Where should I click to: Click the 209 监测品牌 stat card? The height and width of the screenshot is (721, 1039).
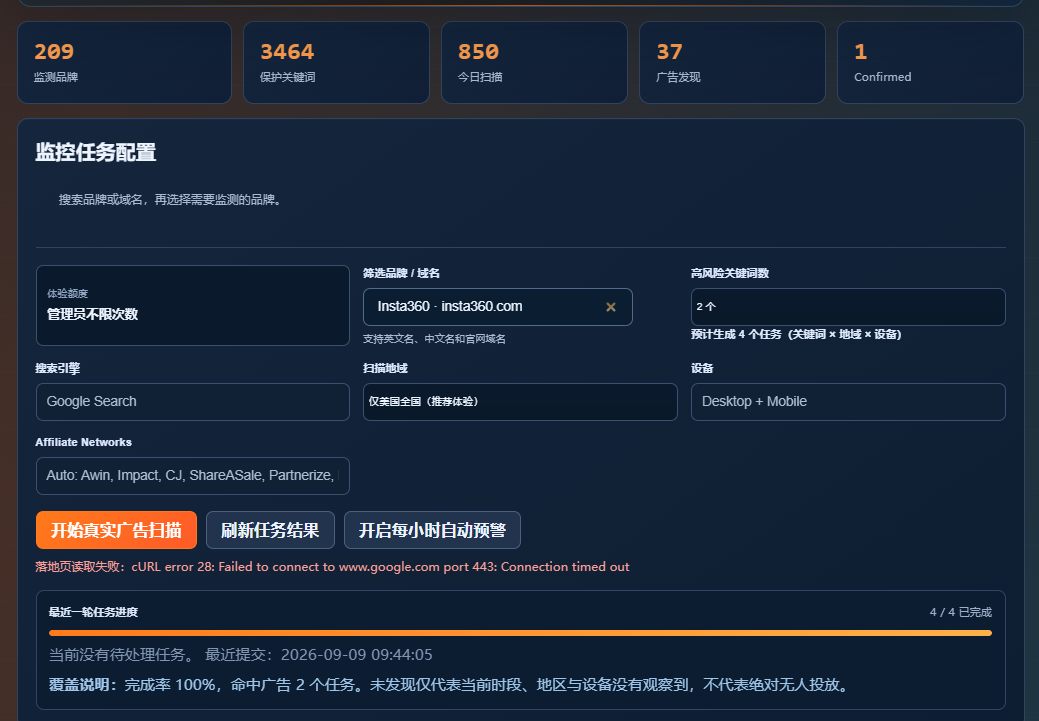125,62
